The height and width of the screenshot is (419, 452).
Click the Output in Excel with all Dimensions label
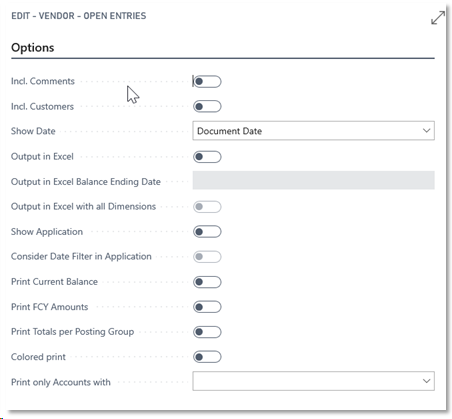pos(83,206)
